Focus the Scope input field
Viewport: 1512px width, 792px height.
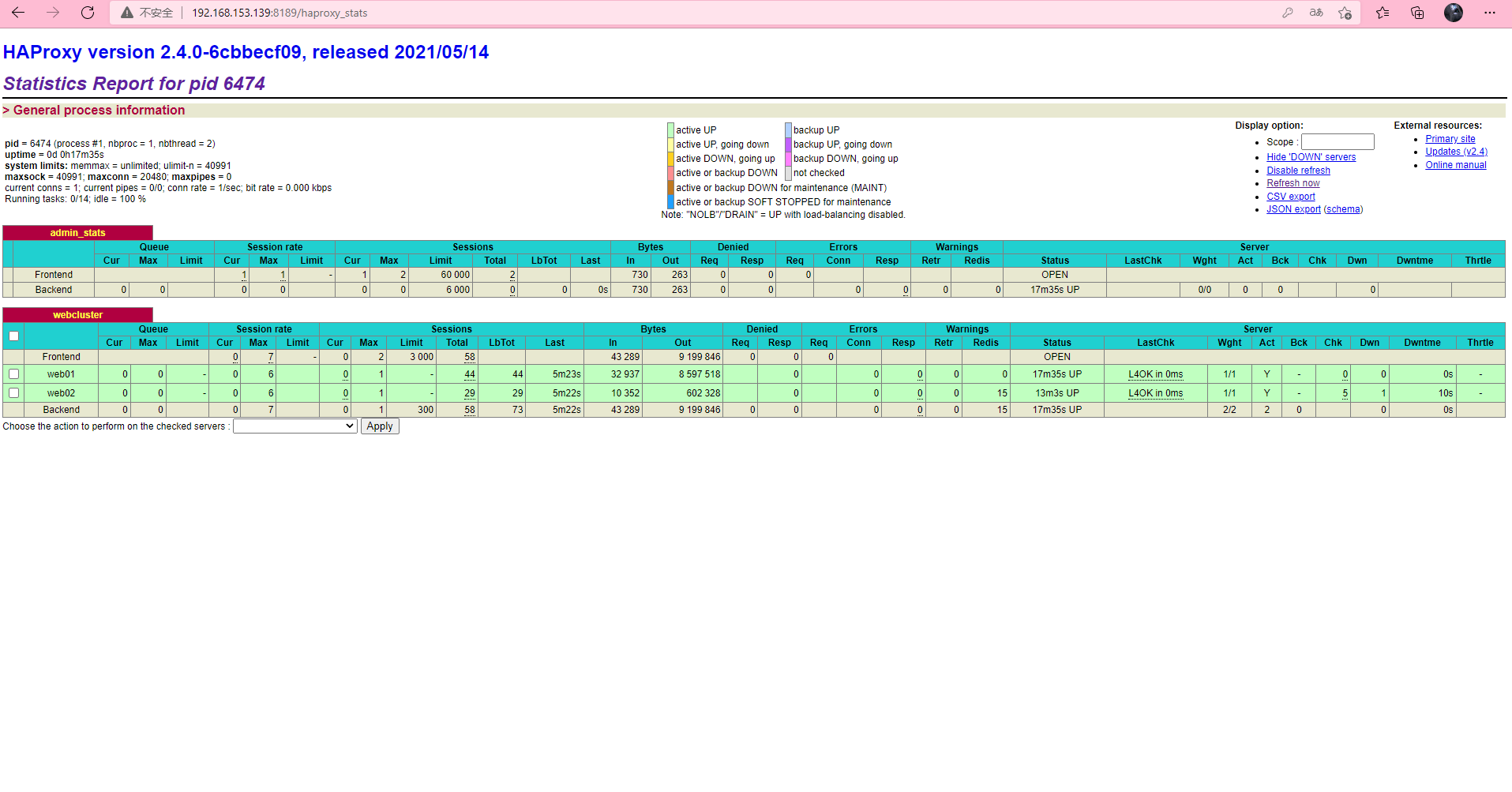(x=1338, y=141)
